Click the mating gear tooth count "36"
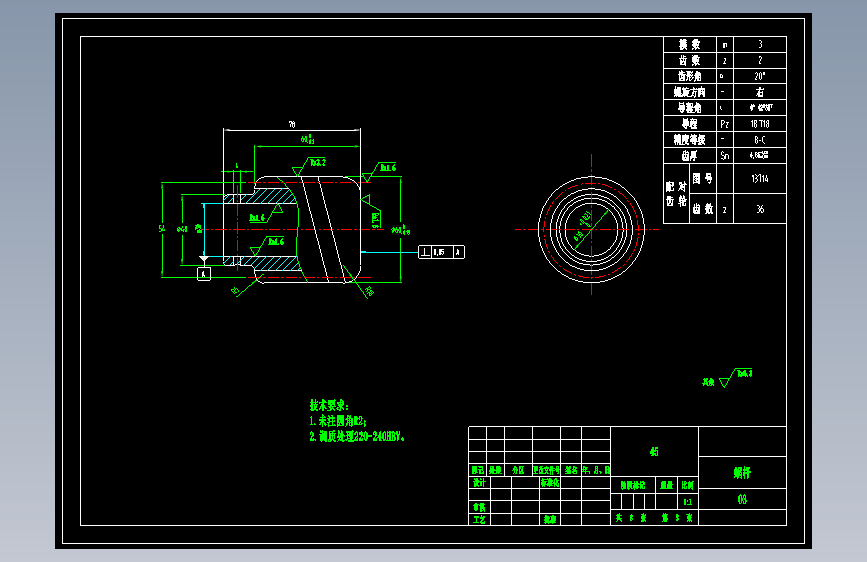 click(760, 209)
